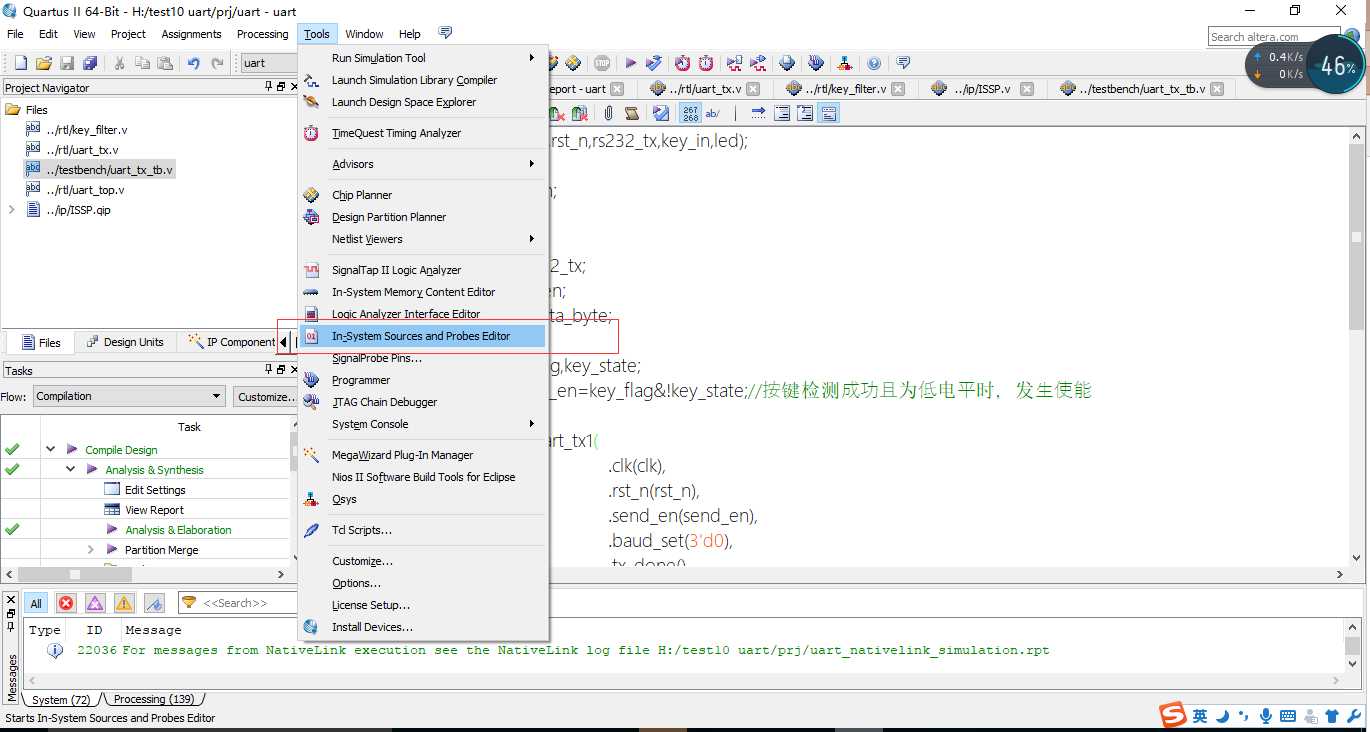Switch to Design Units tab
Screen dimensions: 1370x732
[124, 342]
